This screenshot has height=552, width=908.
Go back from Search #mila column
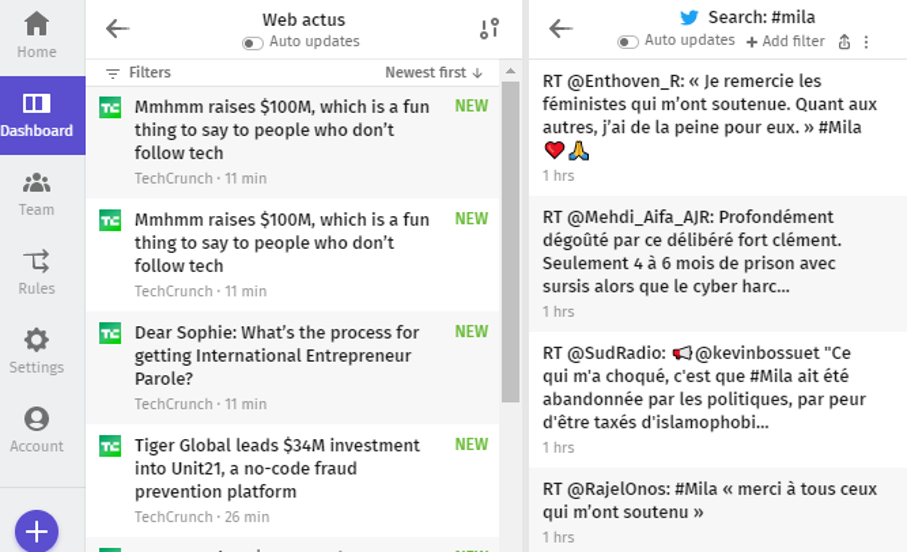tap(561, 28)
